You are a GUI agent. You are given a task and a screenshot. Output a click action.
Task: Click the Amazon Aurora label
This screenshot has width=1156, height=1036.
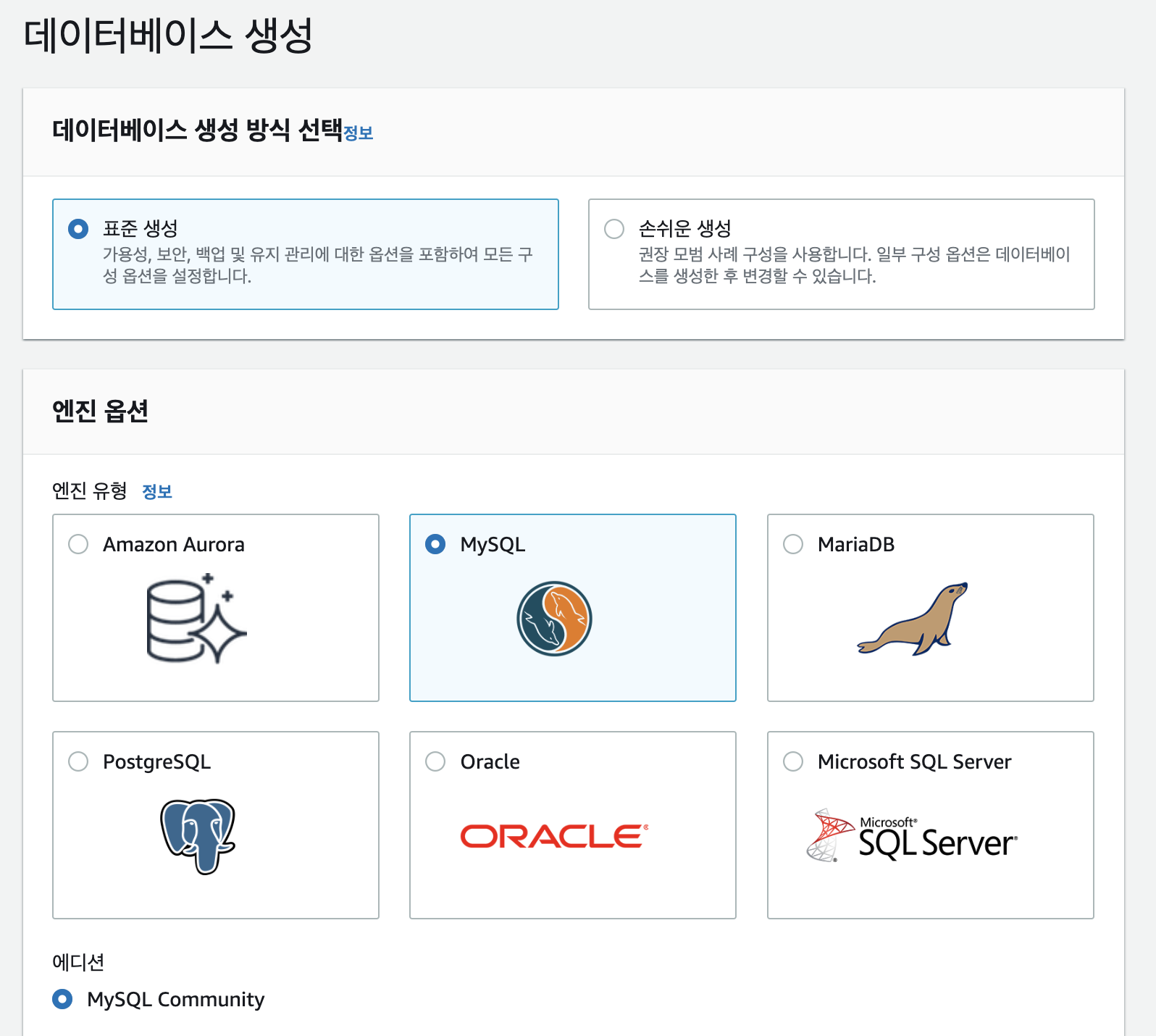tap(174, 544)
